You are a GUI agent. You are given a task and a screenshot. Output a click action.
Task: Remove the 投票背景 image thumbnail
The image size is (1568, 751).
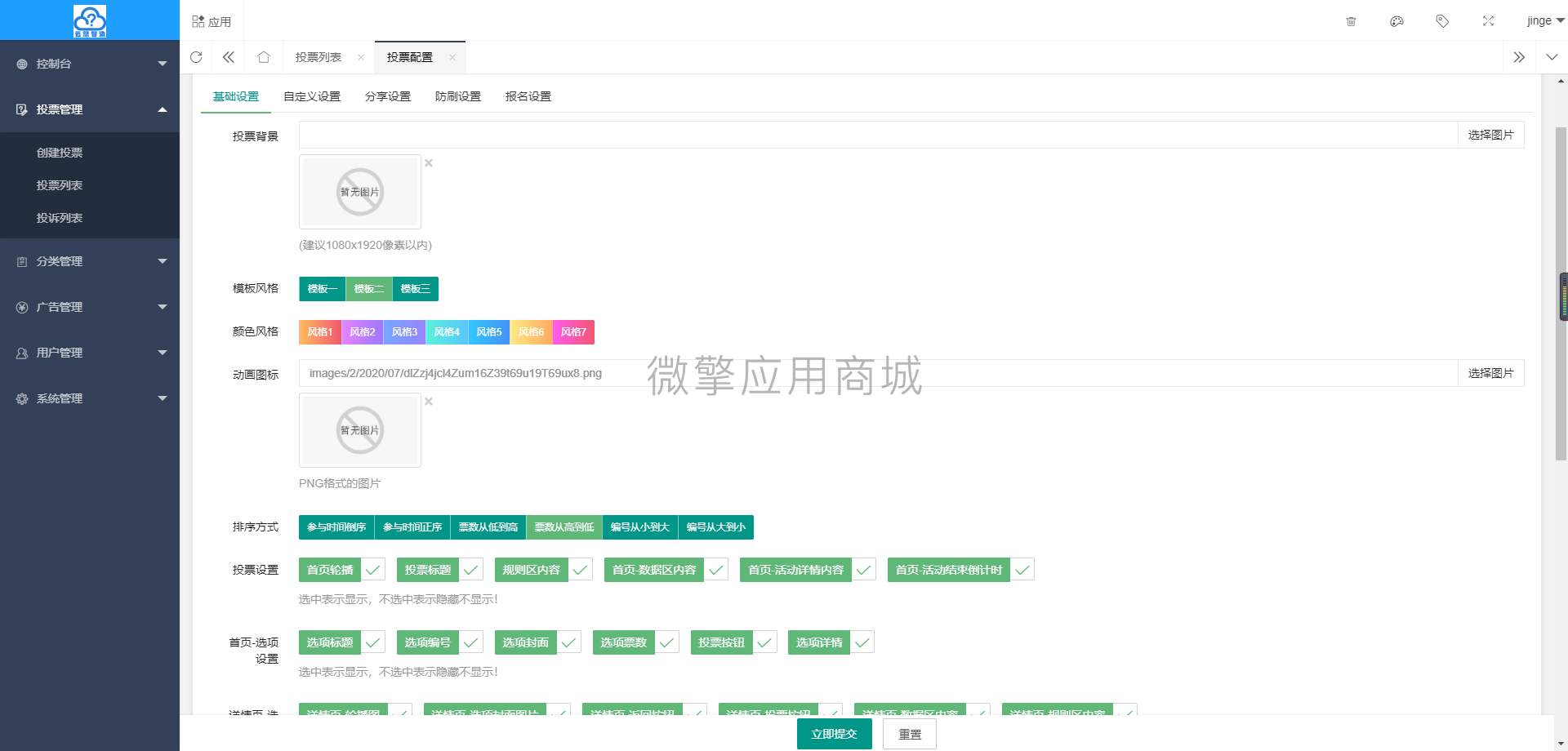[x=429, y=163]
